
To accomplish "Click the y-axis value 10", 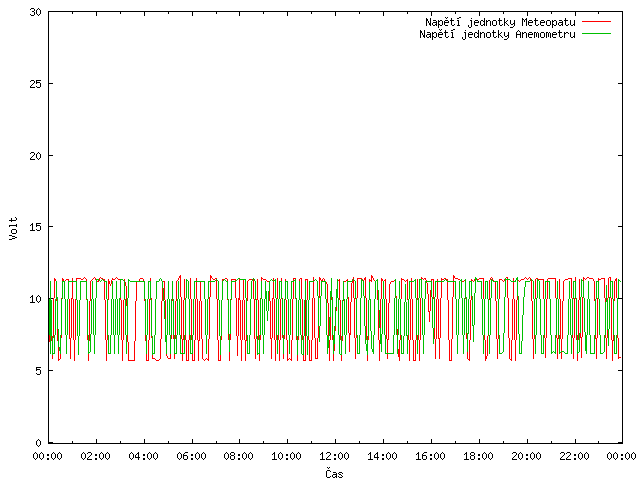I will [36, 299].
